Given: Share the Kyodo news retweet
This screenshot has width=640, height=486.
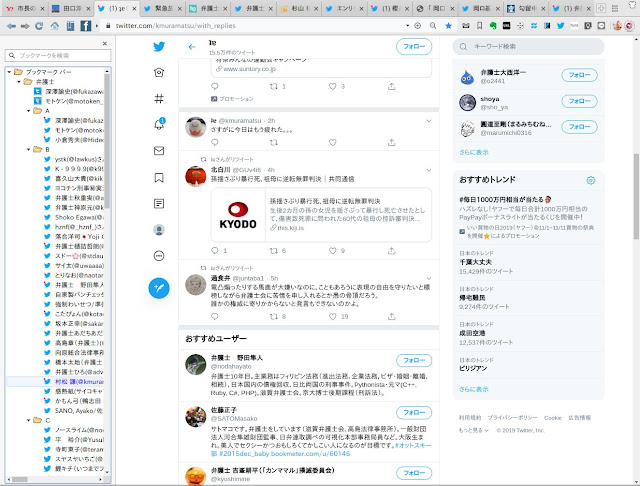Looking at the screenshot, I should pyautogui.click(x=391, y=251).
